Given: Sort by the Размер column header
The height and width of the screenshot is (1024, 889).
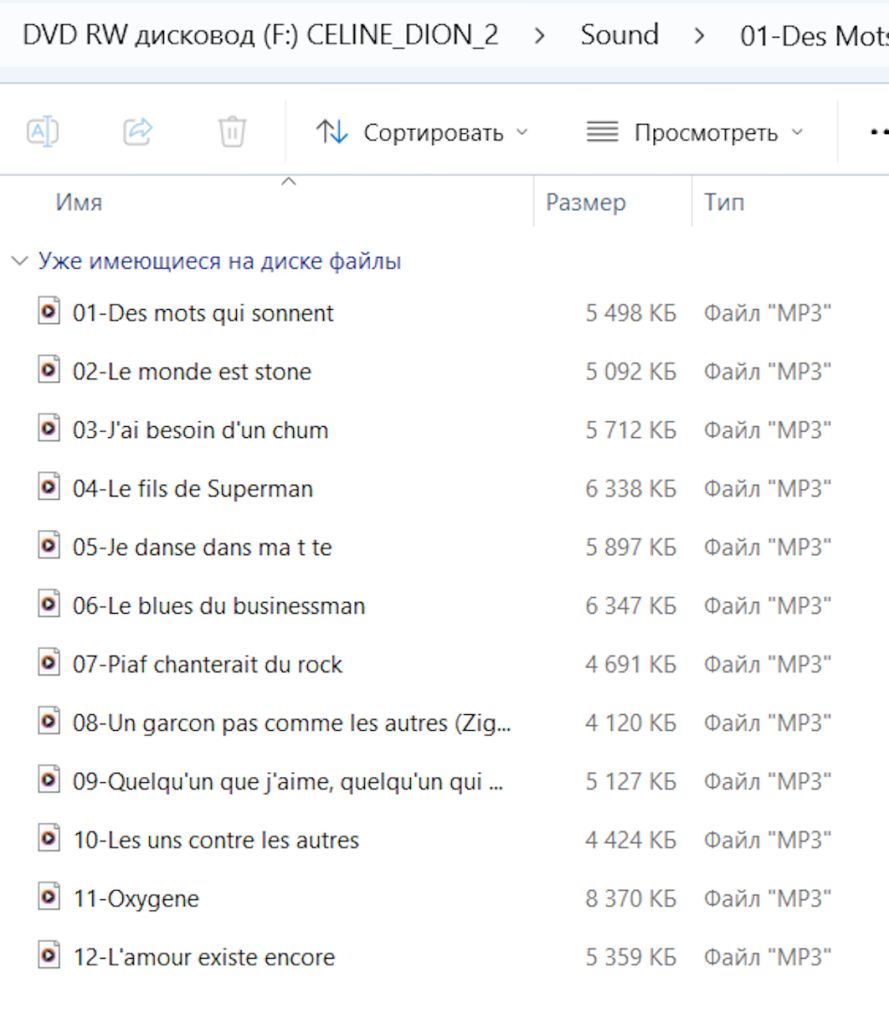Looking at the screenshot, I should click(586, 202).
